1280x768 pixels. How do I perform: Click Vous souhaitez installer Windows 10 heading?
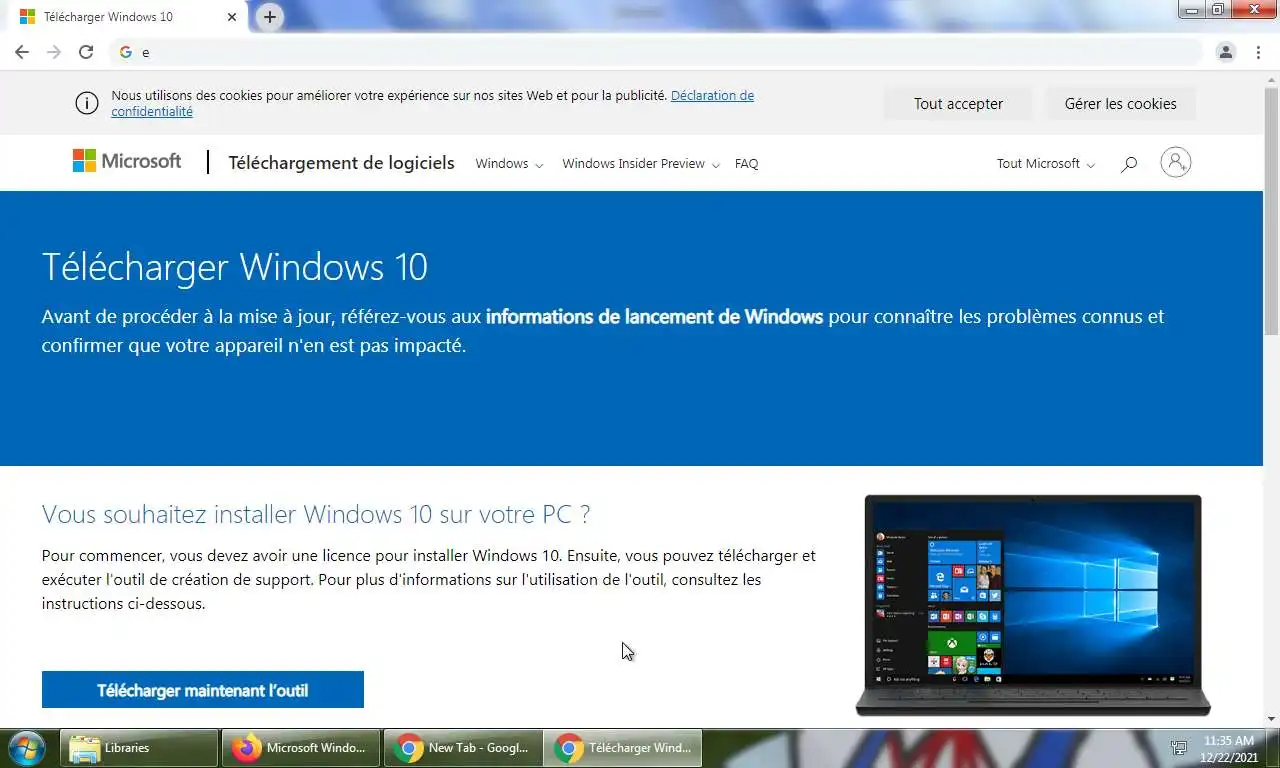pyautogui.click(x=316, y=514)
